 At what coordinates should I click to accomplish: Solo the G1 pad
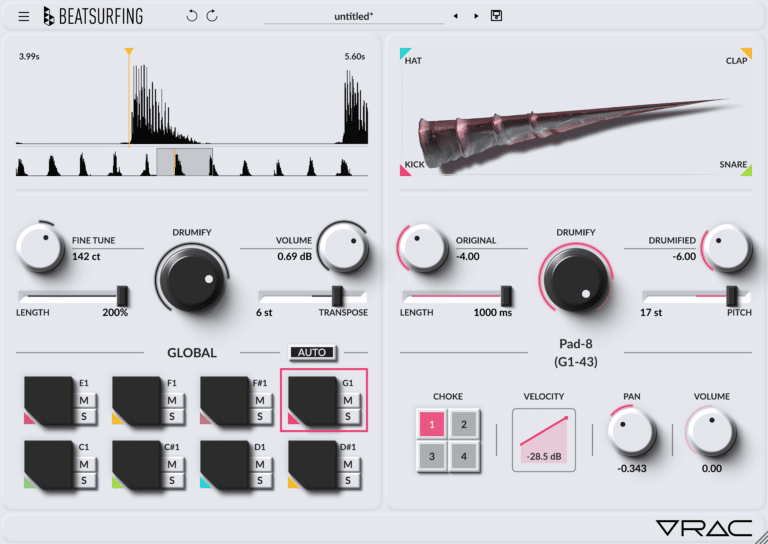click(x=348, y=417)
